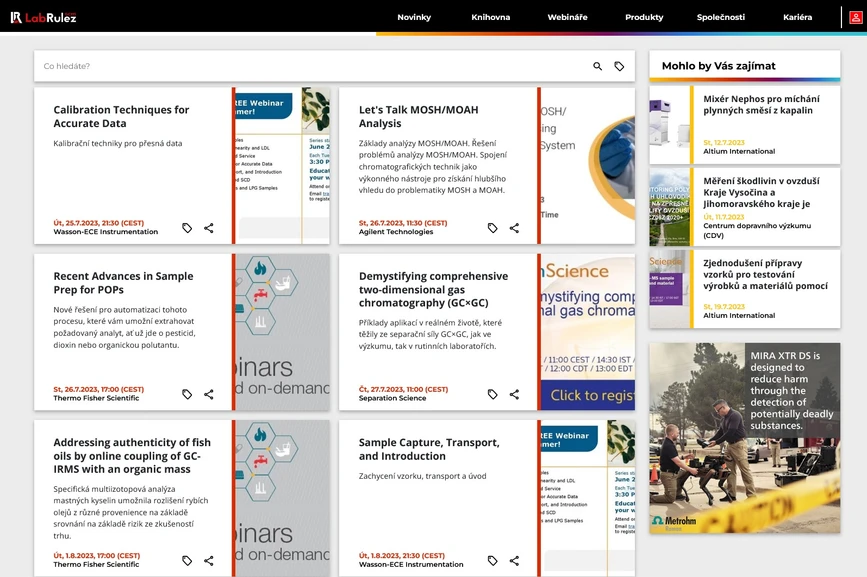Open 'Calibration Techniques for Accurate Data' title
Viewport: 867px width, 577px height.
tap(121, 116)
